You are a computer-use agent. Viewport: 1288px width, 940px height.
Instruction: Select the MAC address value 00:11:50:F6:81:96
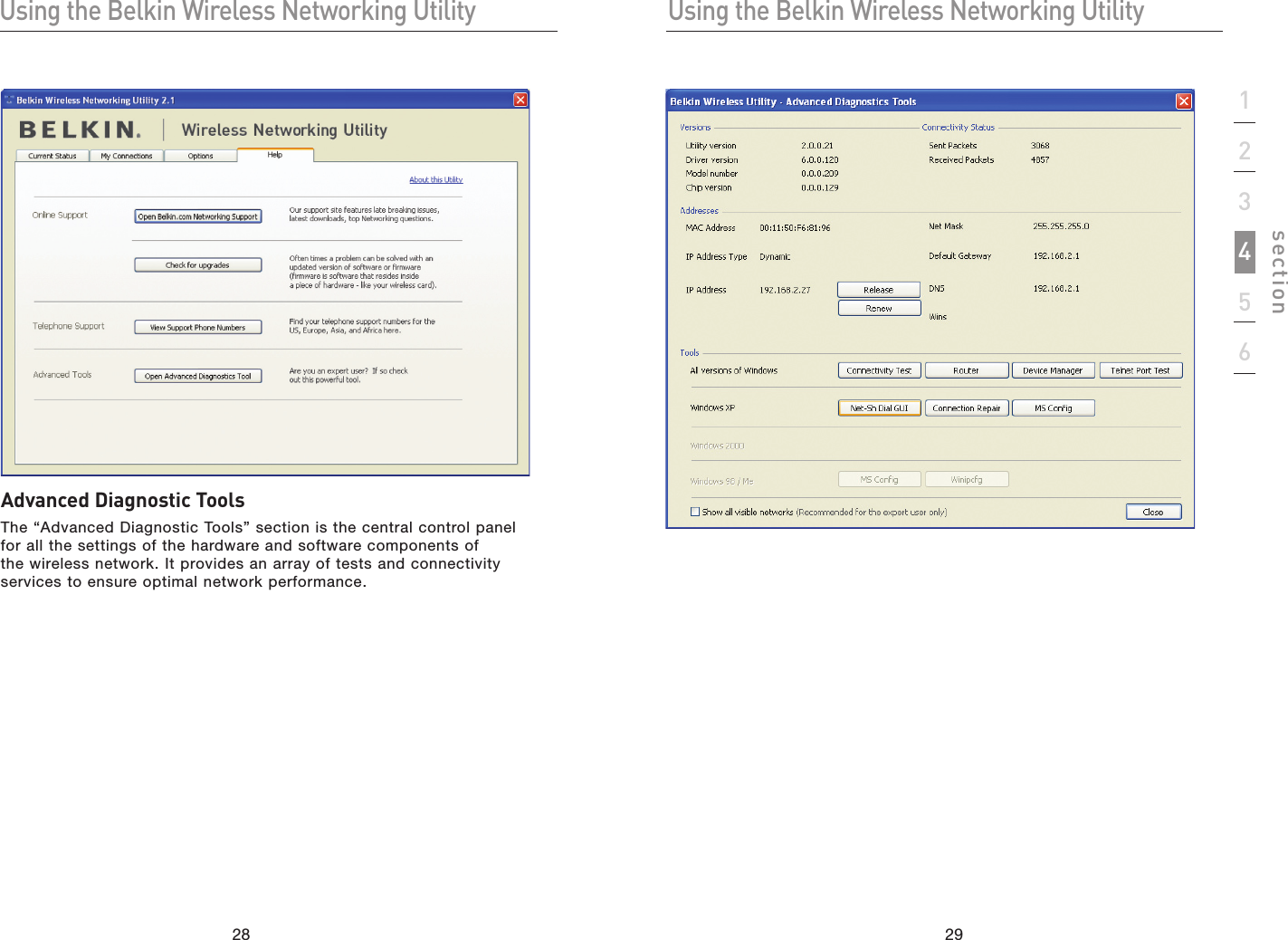795,227
